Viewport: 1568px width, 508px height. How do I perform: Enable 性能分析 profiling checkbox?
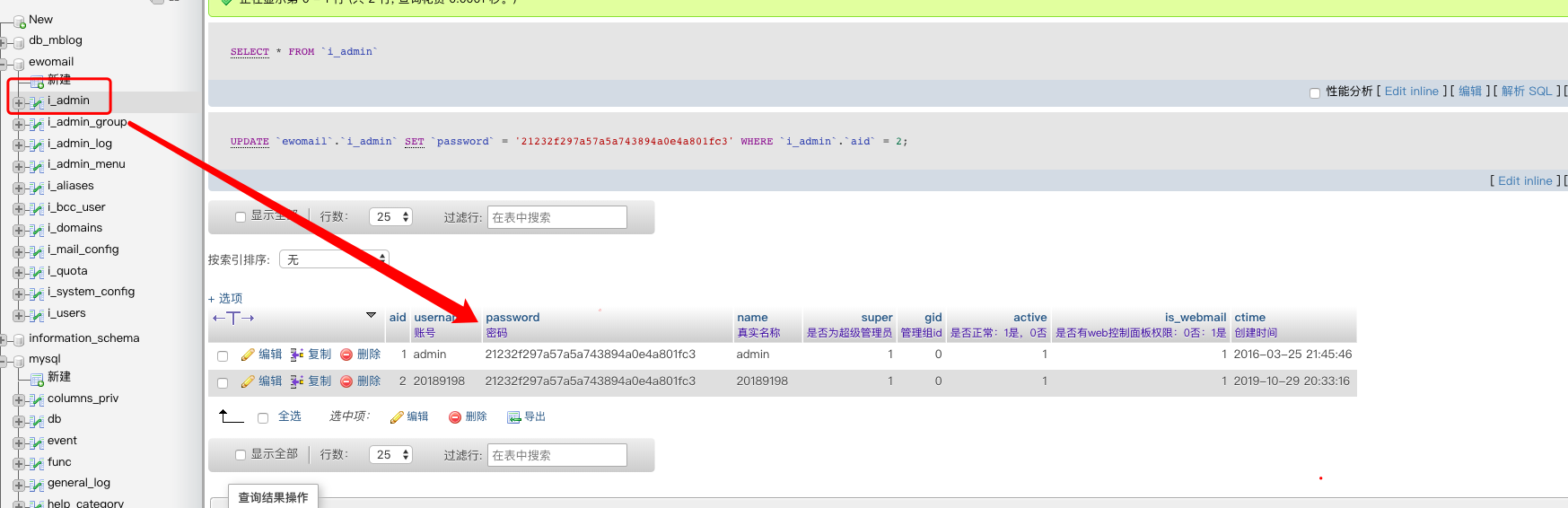click(1315, 92)
